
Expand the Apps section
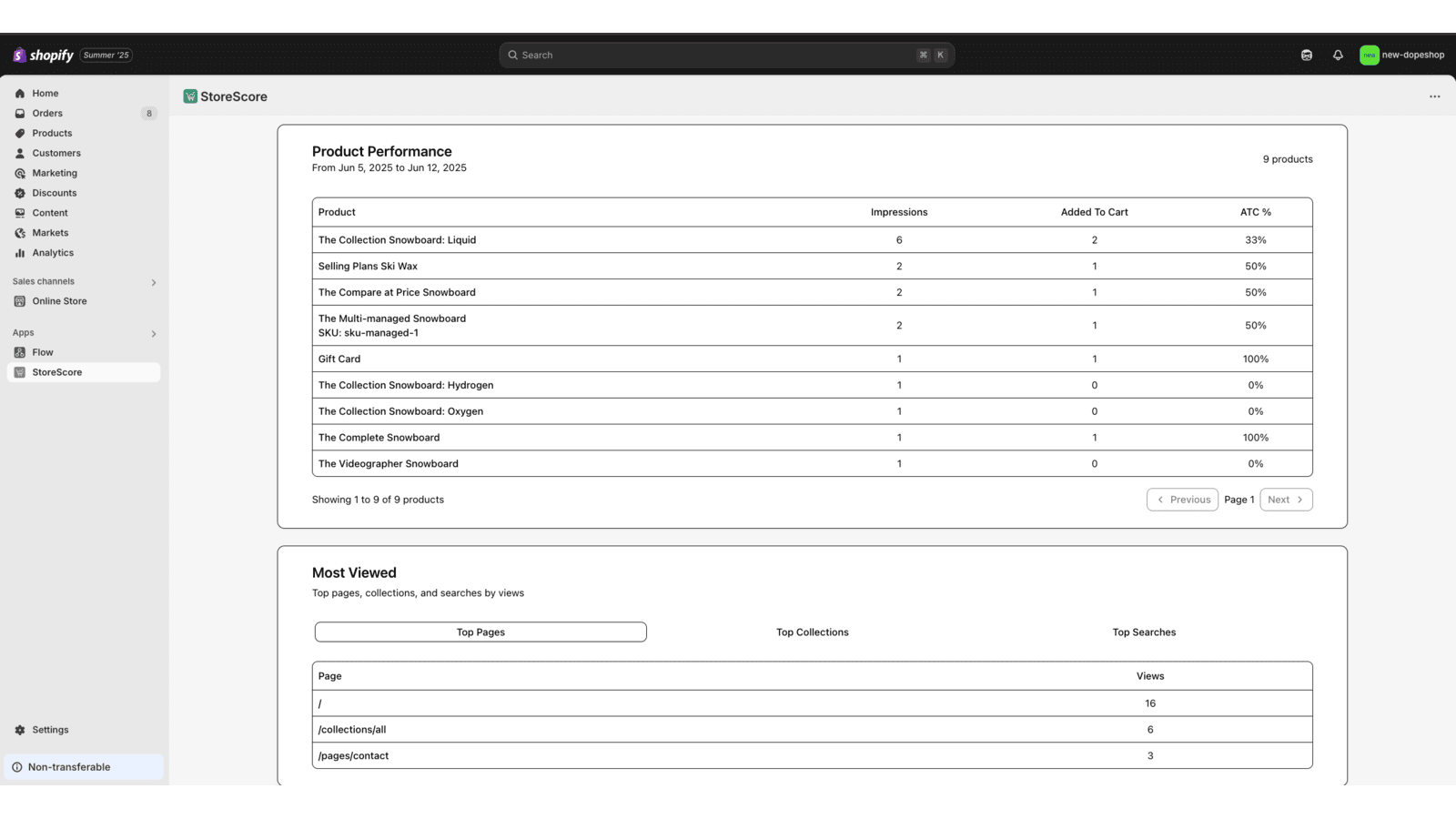(x=154, y=333)
